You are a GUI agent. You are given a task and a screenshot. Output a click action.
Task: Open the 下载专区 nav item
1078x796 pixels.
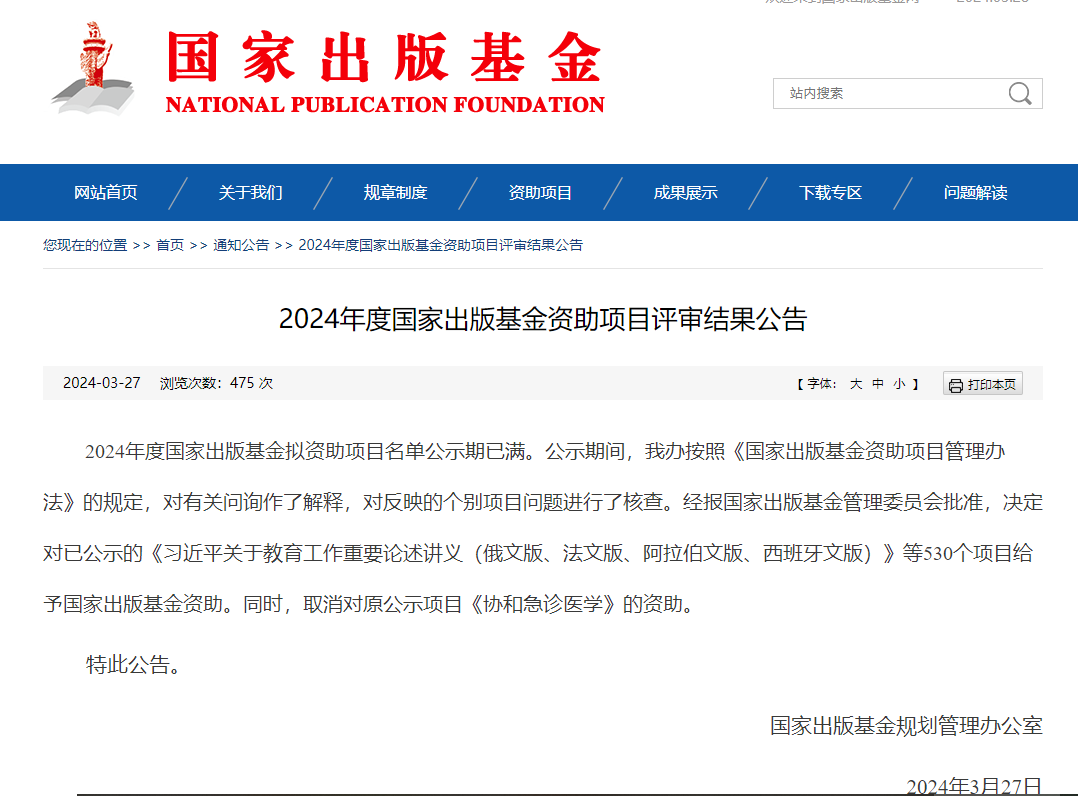[x=830, y=192]
